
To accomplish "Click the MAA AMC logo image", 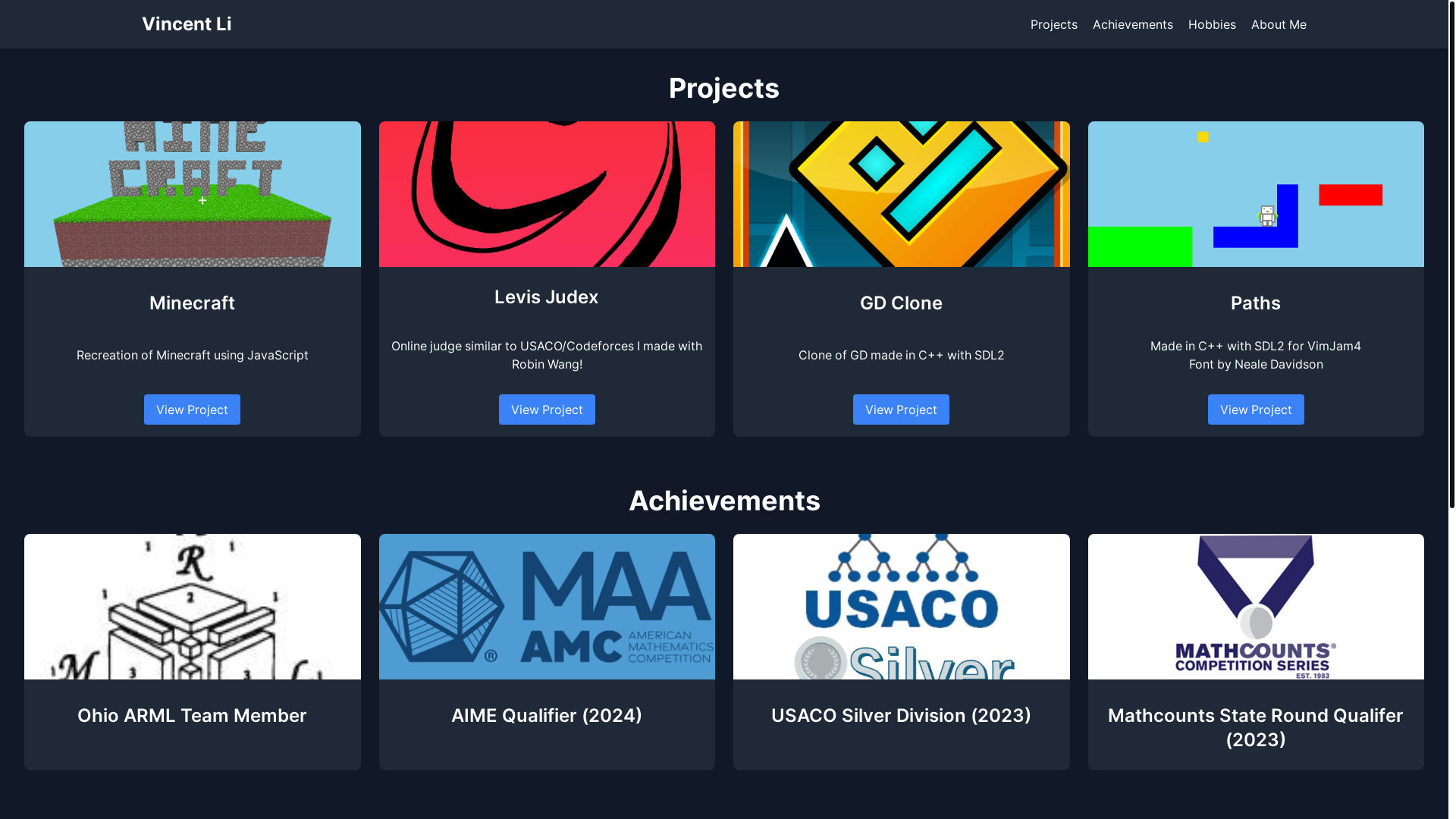I will tap(547, 607).
